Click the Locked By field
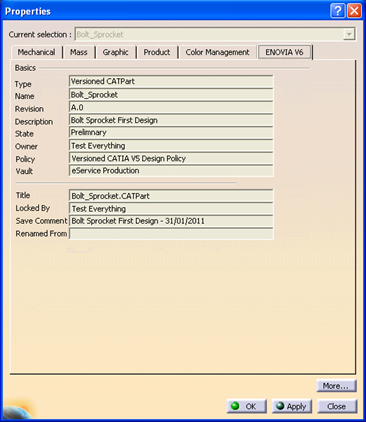This screenshot has height=422, width=366. [171, 209]
